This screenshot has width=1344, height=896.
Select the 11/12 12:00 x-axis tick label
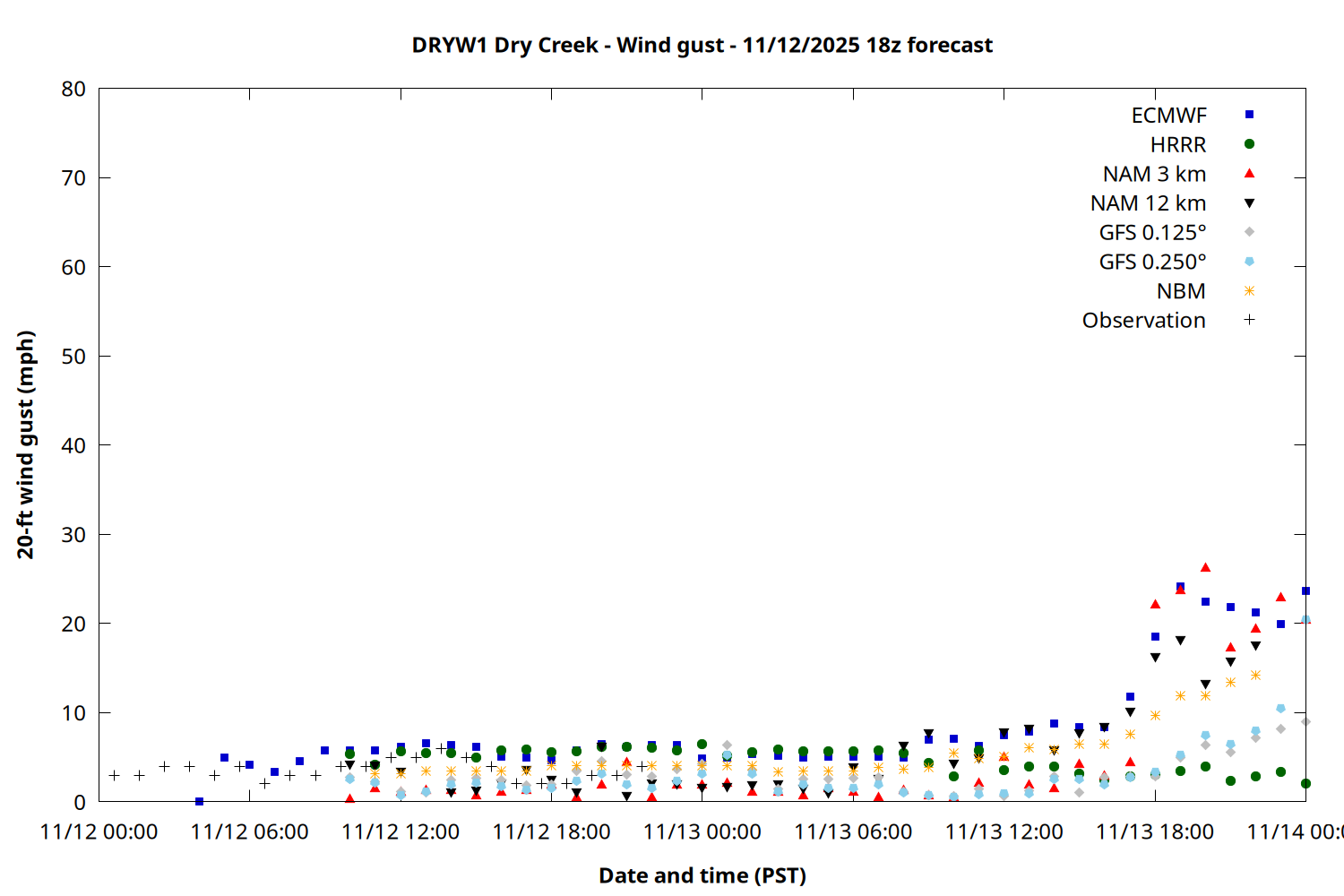coord(401,832)
